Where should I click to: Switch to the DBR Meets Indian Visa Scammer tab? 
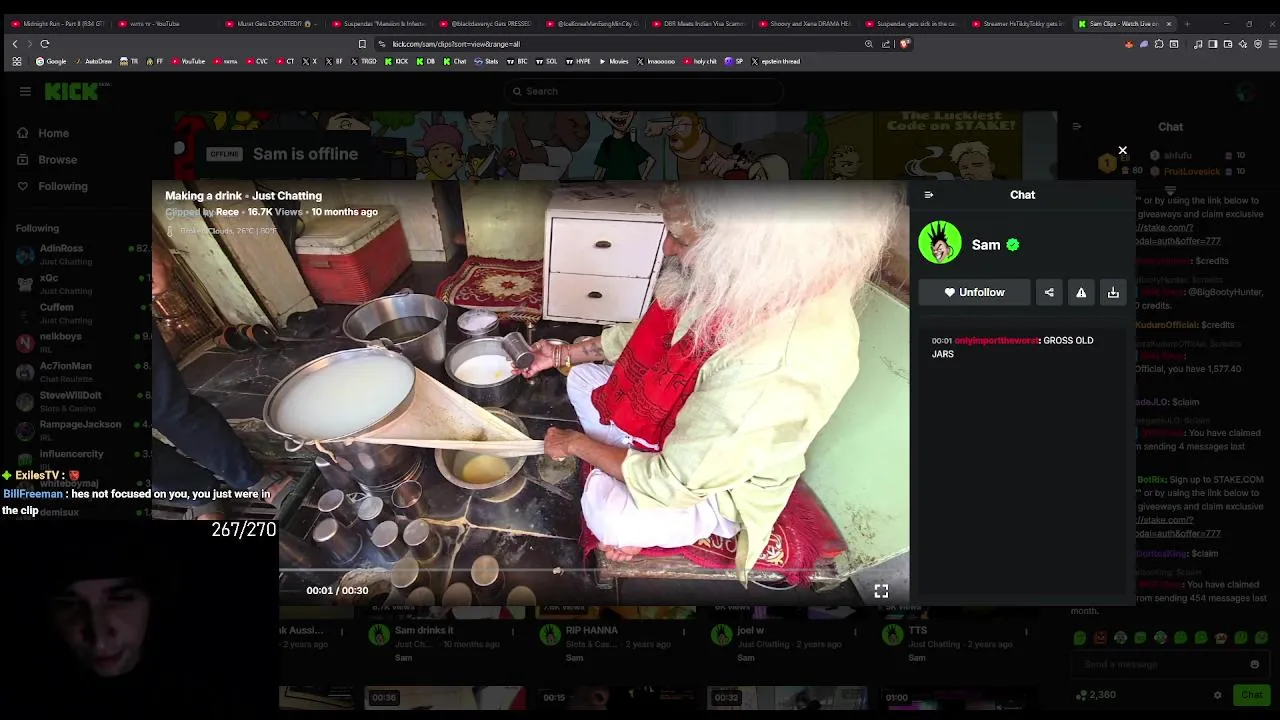[698, 23]
